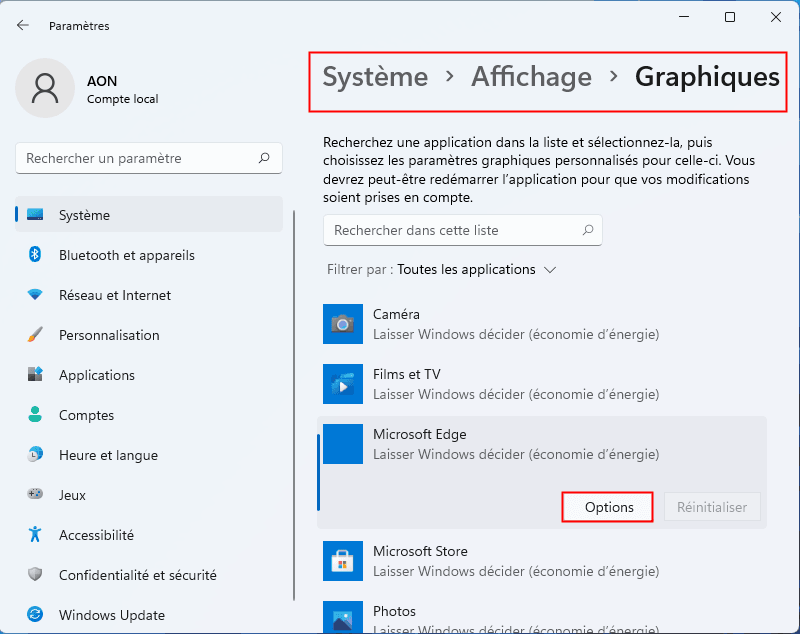Image resolution: width=800 pixels, height=634 pixels.
Task: Open the Filtrer par Toutes les applications dropdown
Action: 476,270
